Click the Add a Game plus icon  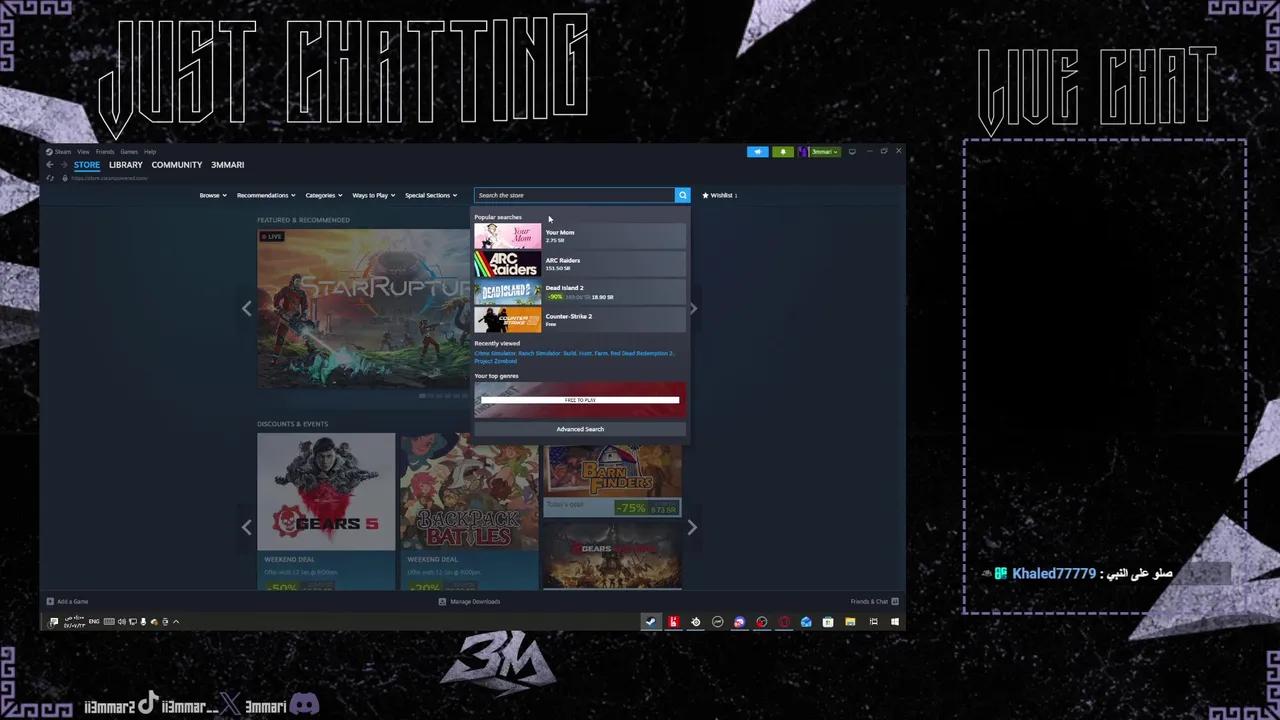click(50, 601)
